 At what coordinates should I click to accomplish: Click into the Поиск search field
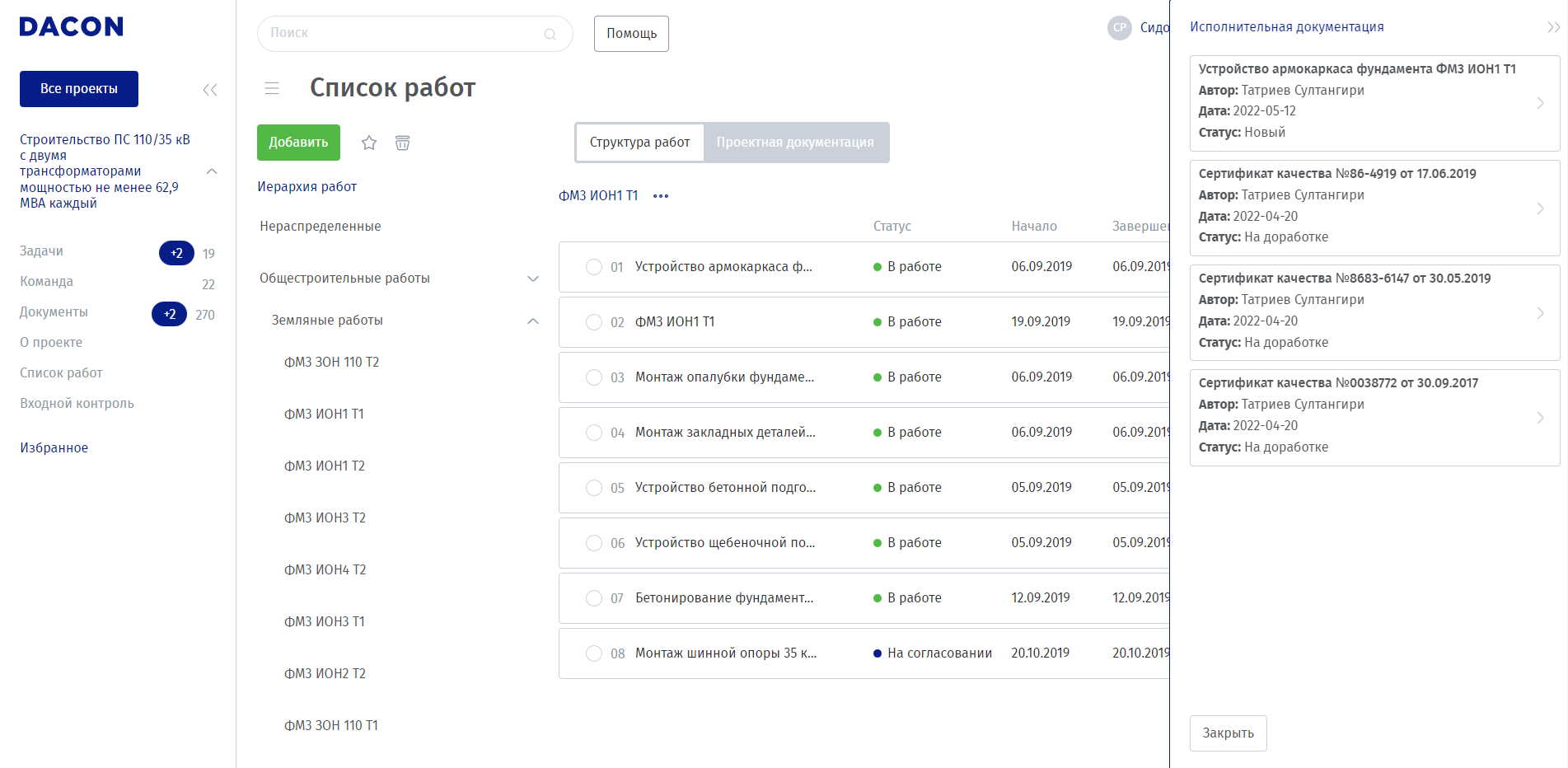tap(404, 34)
